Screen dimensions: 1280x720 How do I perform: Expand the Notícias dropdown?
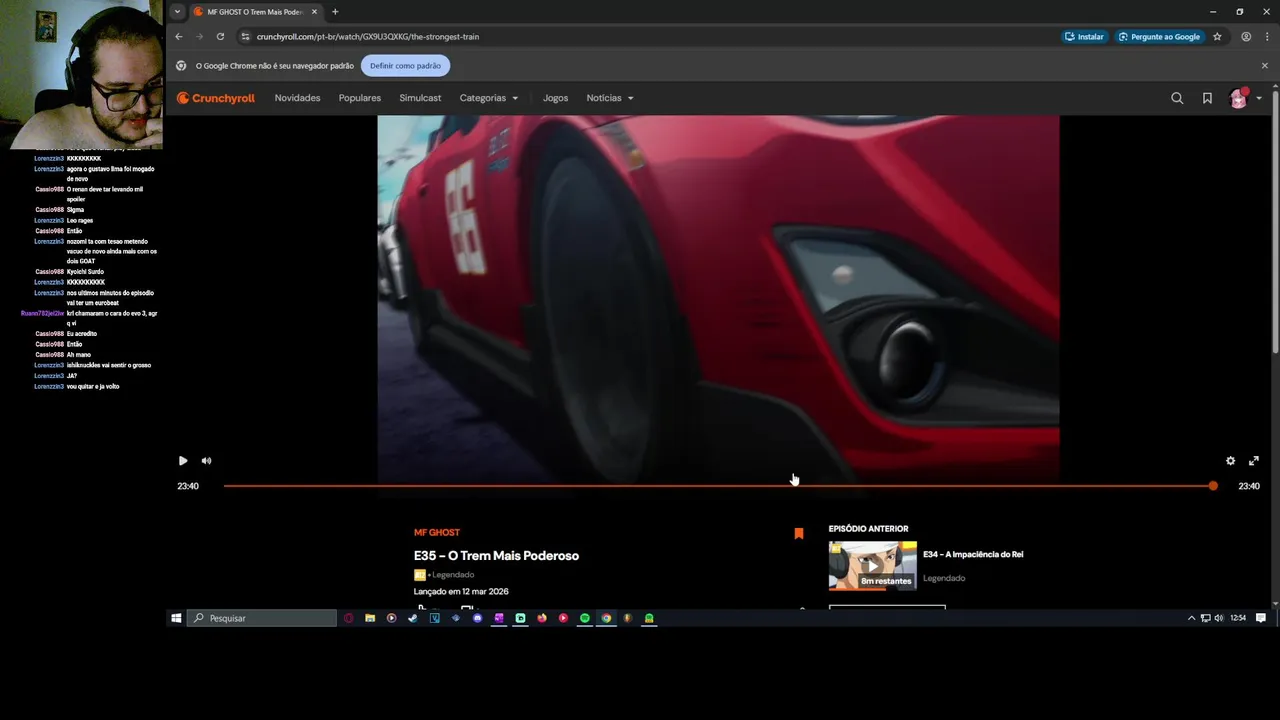pyautogui.click(x=610, y=98)
